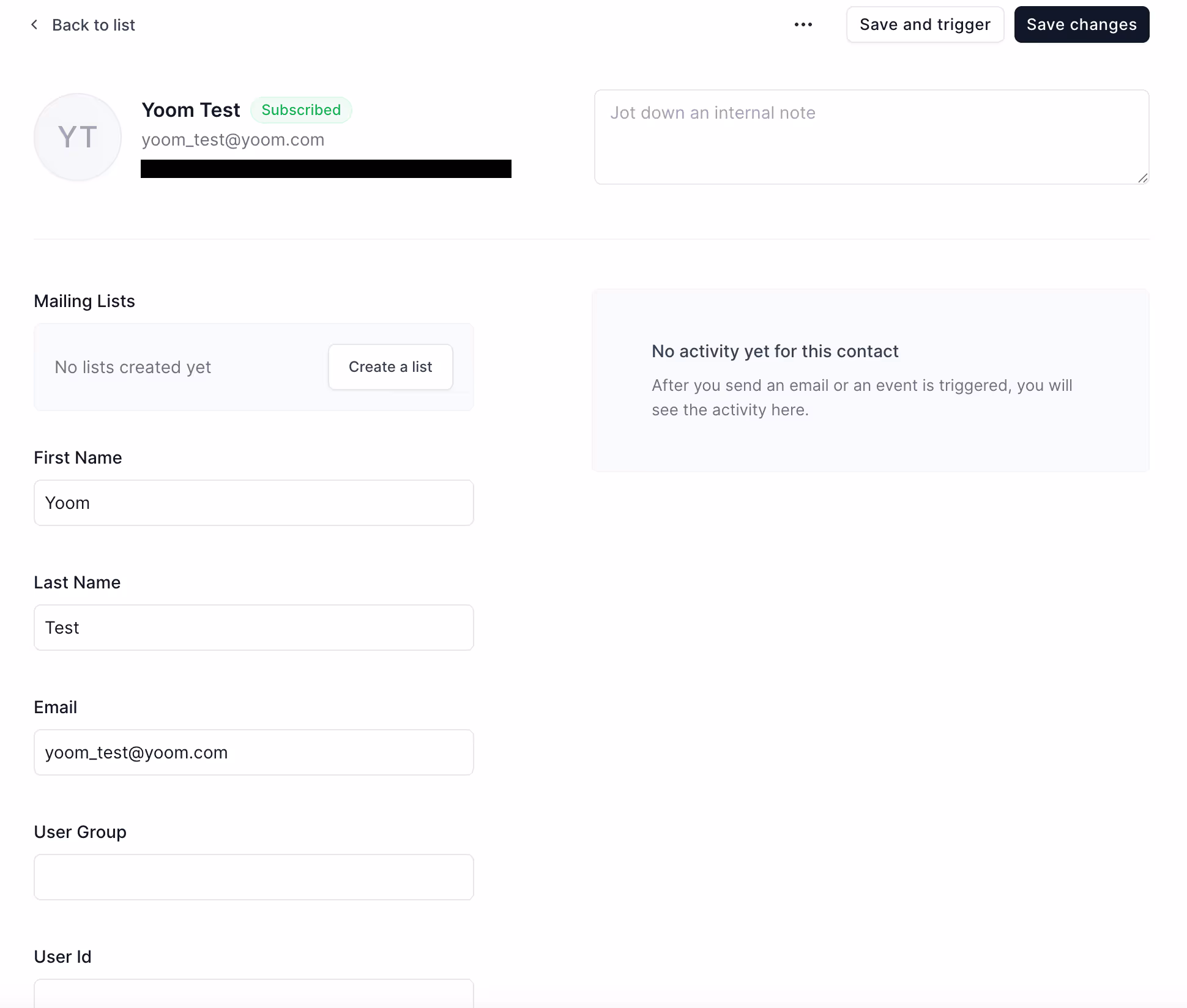Click the No activity yet heading

click(775, 351)
